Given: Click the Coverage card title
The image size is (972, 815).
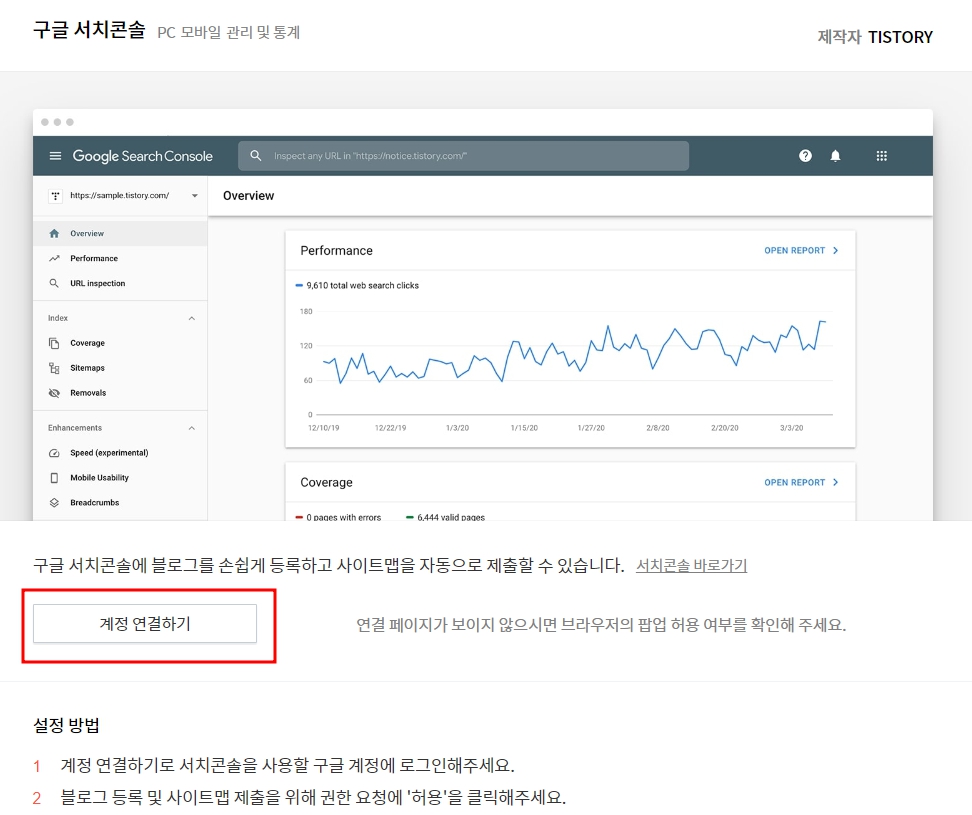Looking at the screenshot, I should point(326,482).
